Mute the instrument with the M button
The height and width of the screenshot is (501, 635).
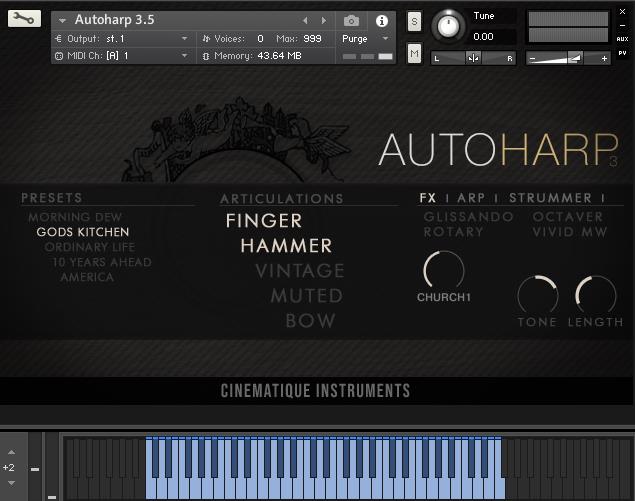[x=414, y=53]
